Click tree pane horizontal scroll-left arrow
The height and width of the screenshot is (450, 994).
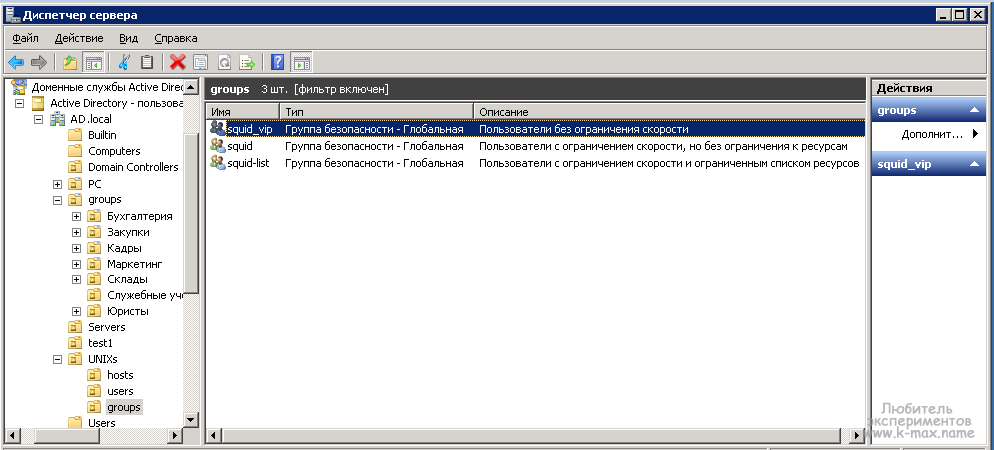(12, 435)
